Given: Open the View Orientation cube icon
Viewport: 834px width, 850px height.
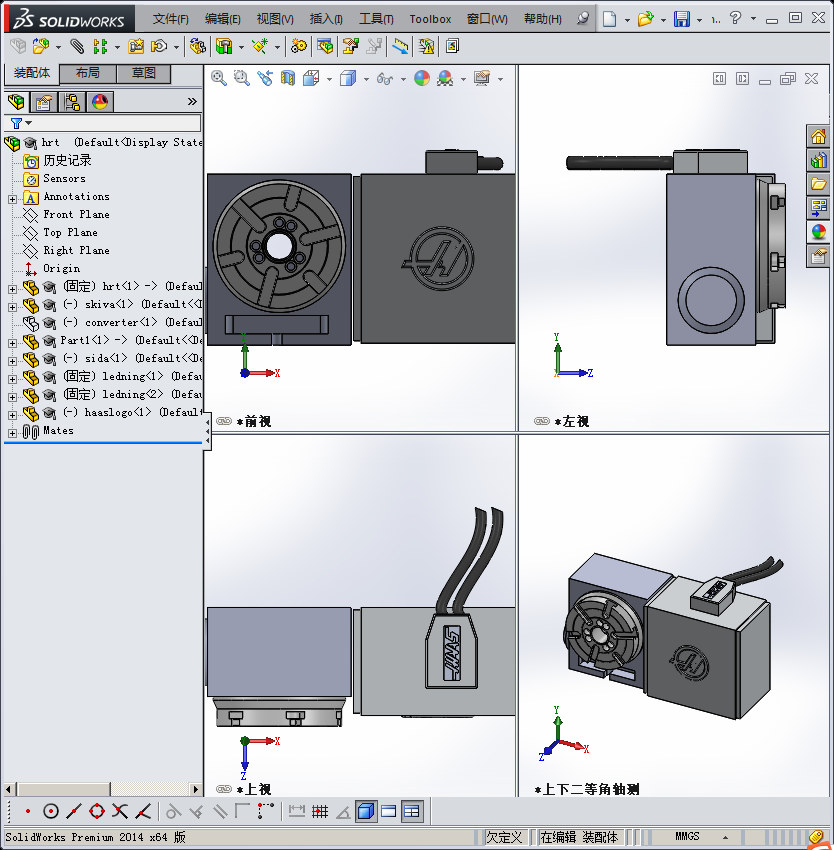Looking at the screenshot, I should (x=311, y=78).
